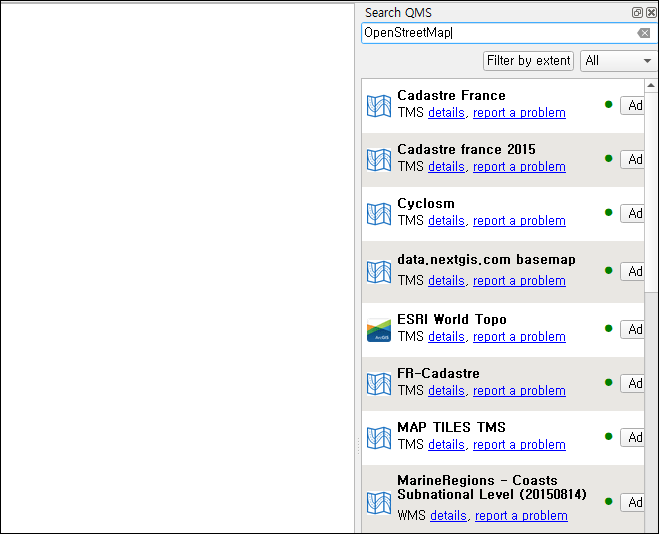
Task: Click green status dot for ESRI World Topo
Action: [x=608, y=328]
